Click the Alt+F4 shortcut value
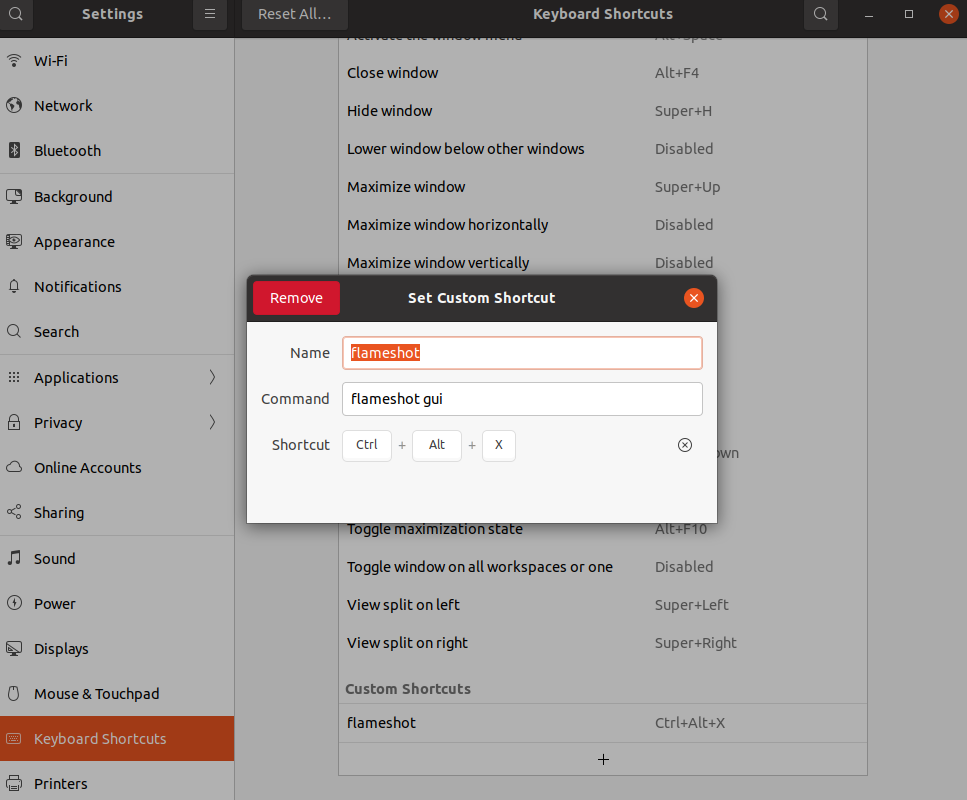Viewport: 967px width, 800px height. [677, 73]
